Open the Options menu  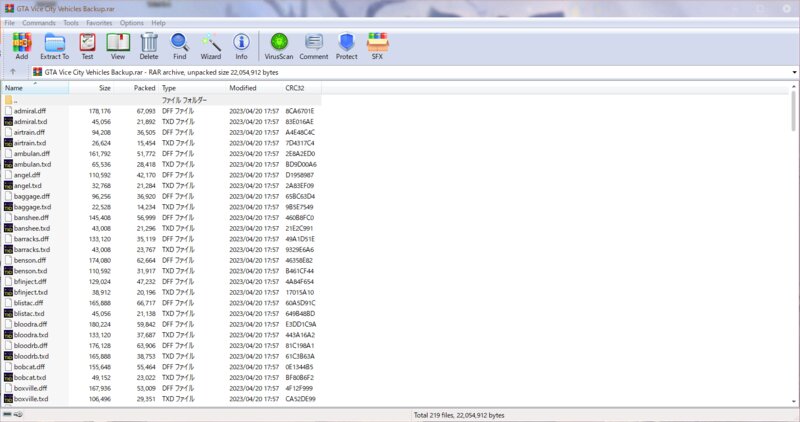click(132, 23)
